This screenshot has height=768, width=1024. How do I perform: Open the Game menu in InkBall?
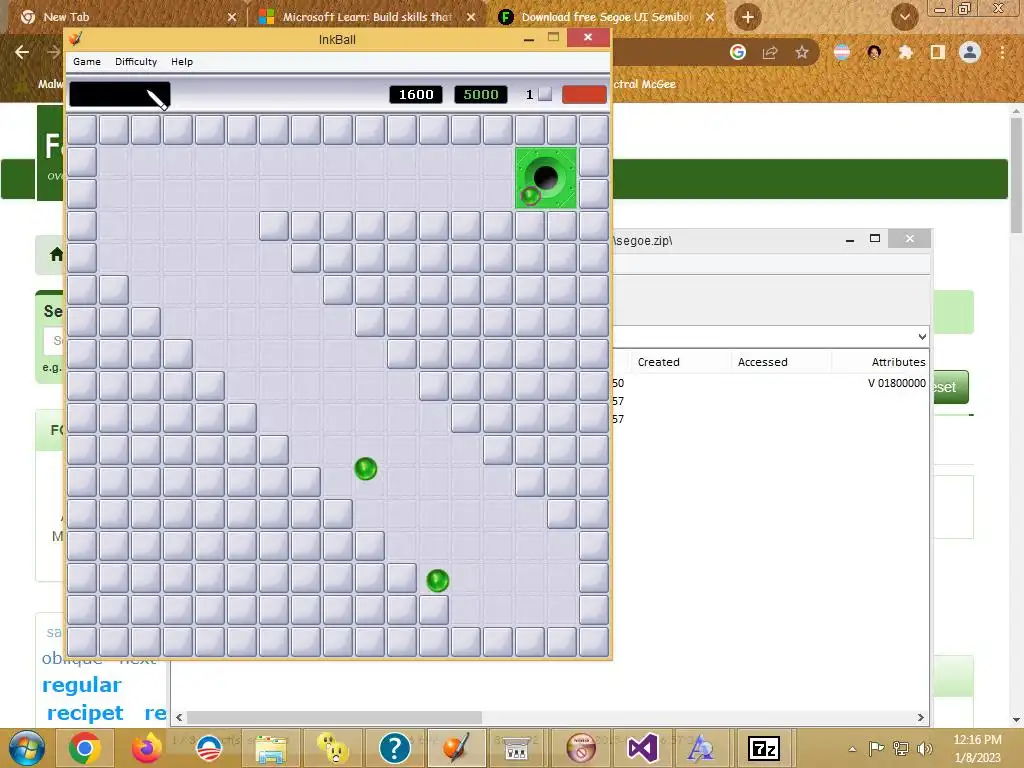[x=87, y=61]
